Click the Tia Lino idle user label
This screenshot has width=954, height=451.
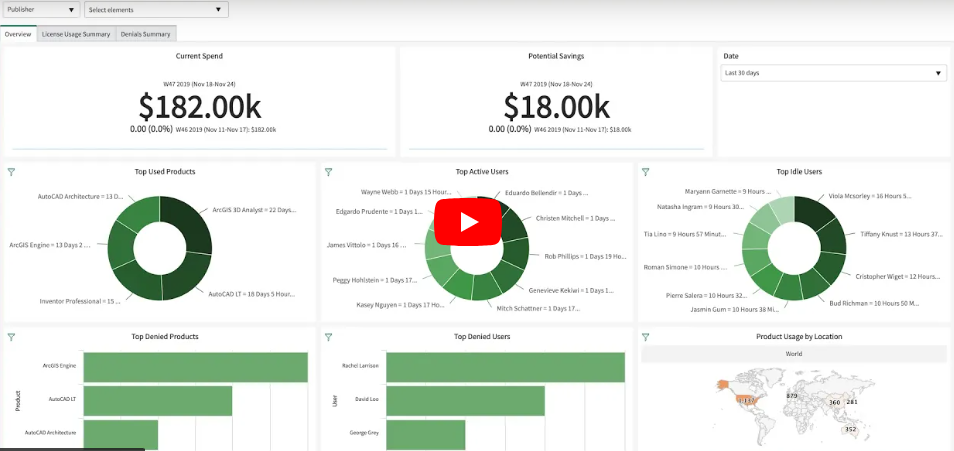pos(686,234)
